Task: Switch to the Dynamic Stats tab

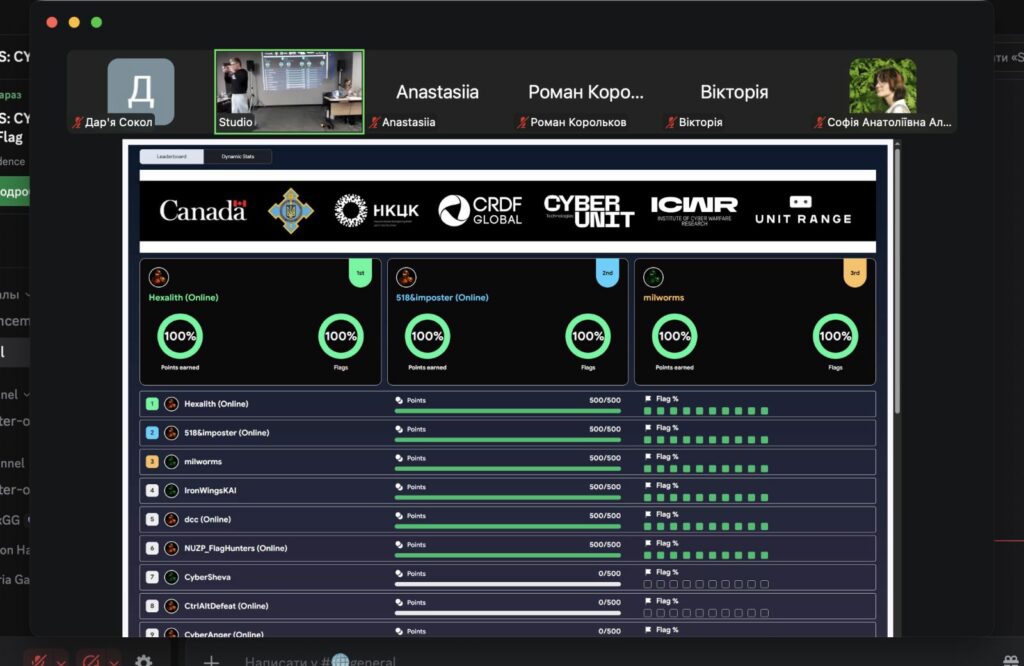Action: [237, 157]
